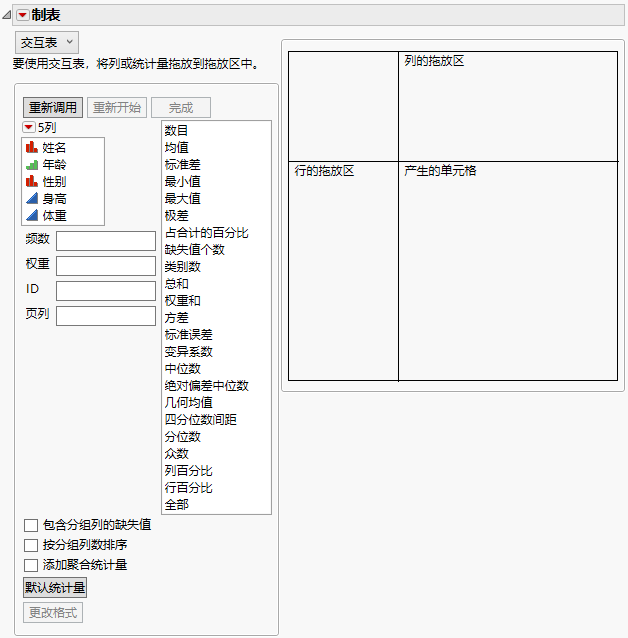Select 方差 statistic
Viewport: 628px width, 638px height.
[176, 318]
